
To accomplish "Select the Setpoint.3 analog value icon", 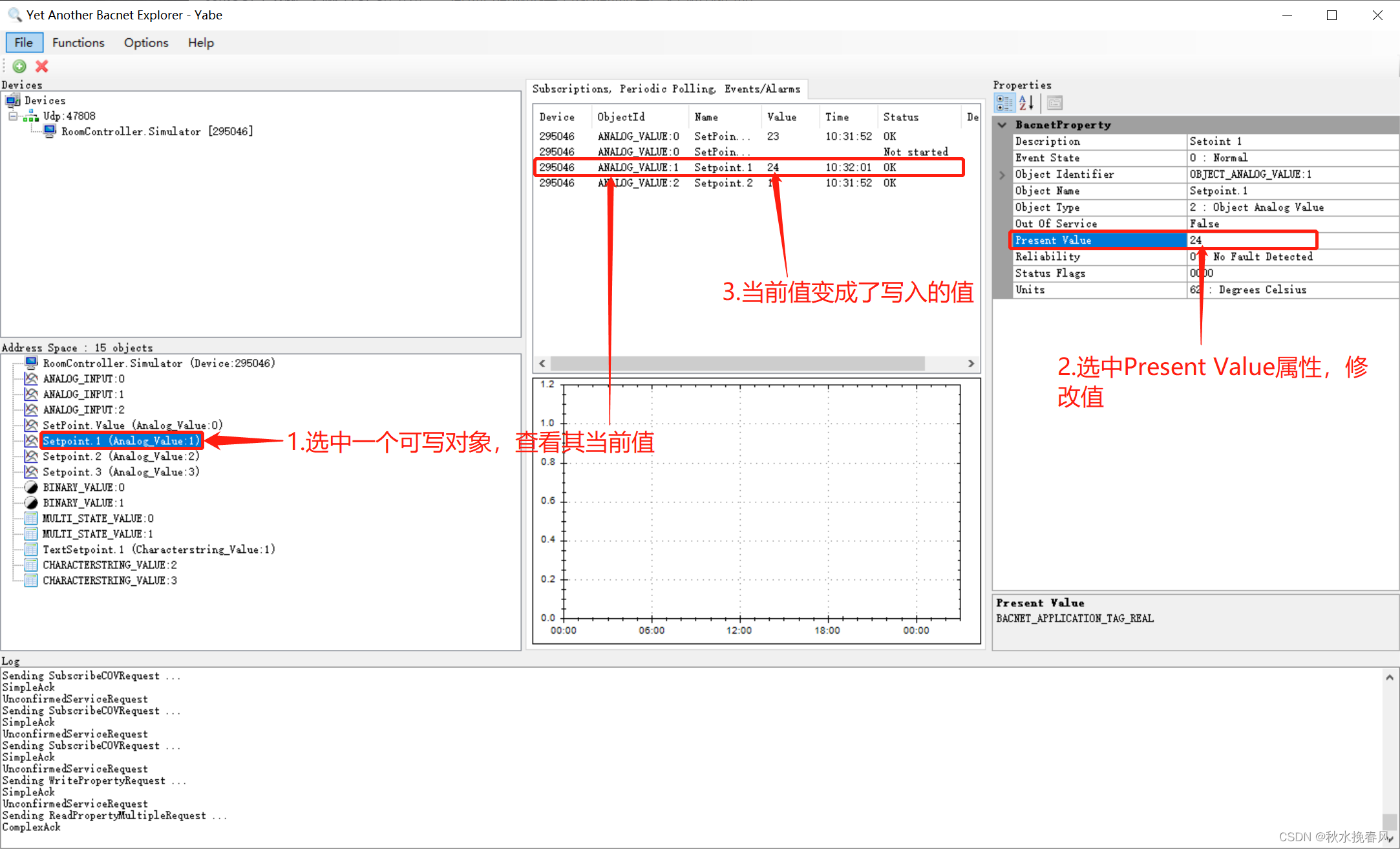I will pos(30,471).
